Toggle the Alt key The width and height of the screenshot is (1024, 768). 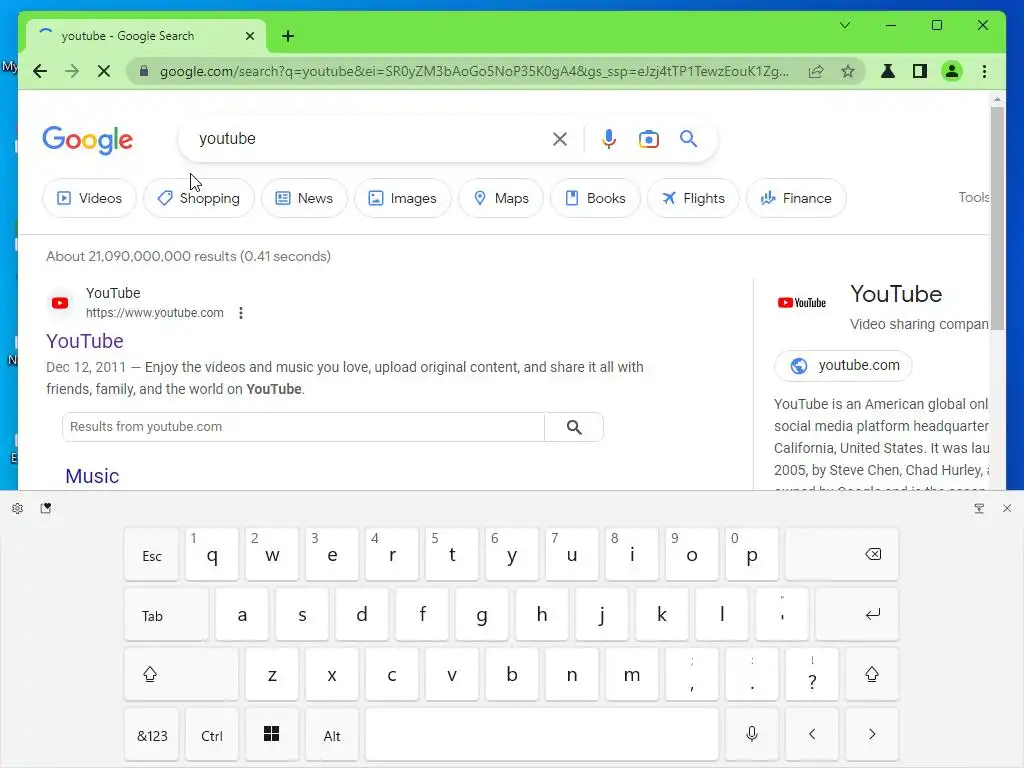click(332, 735)
